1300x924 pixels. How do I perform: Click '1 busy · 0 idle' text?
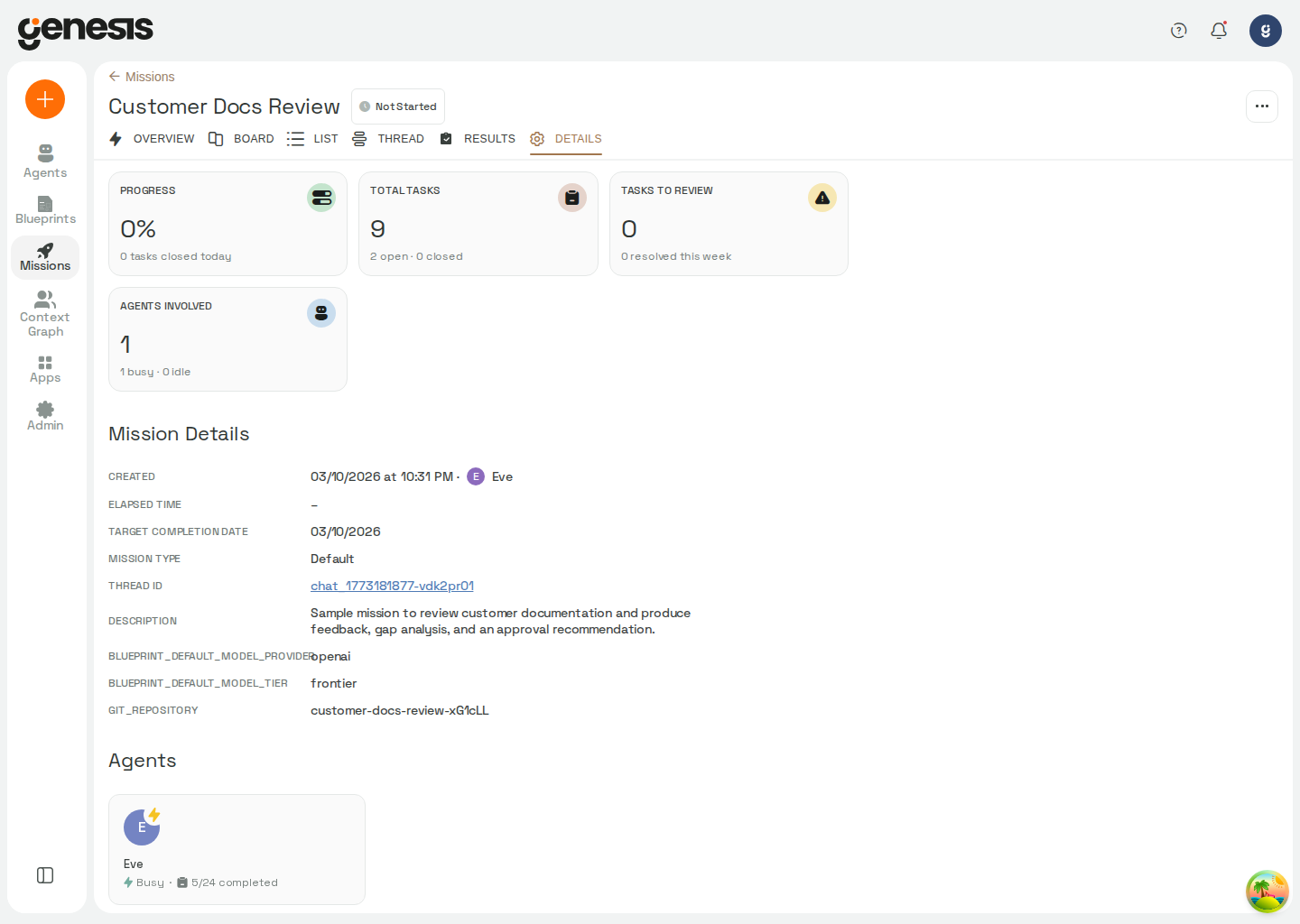pos(155,372)
